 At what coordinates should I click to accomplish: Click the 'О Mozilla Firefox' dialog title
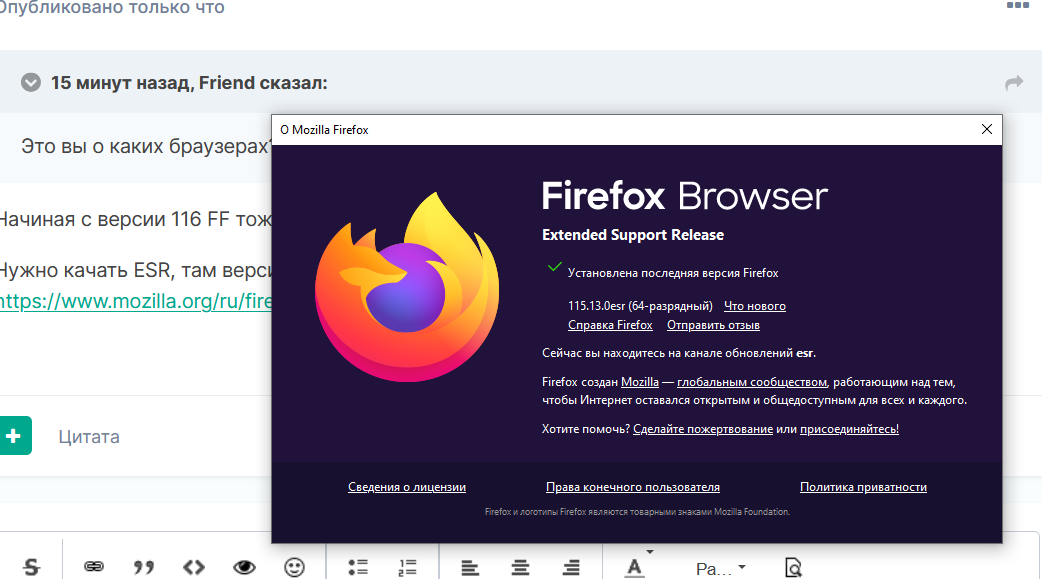(x=324, y=130)
